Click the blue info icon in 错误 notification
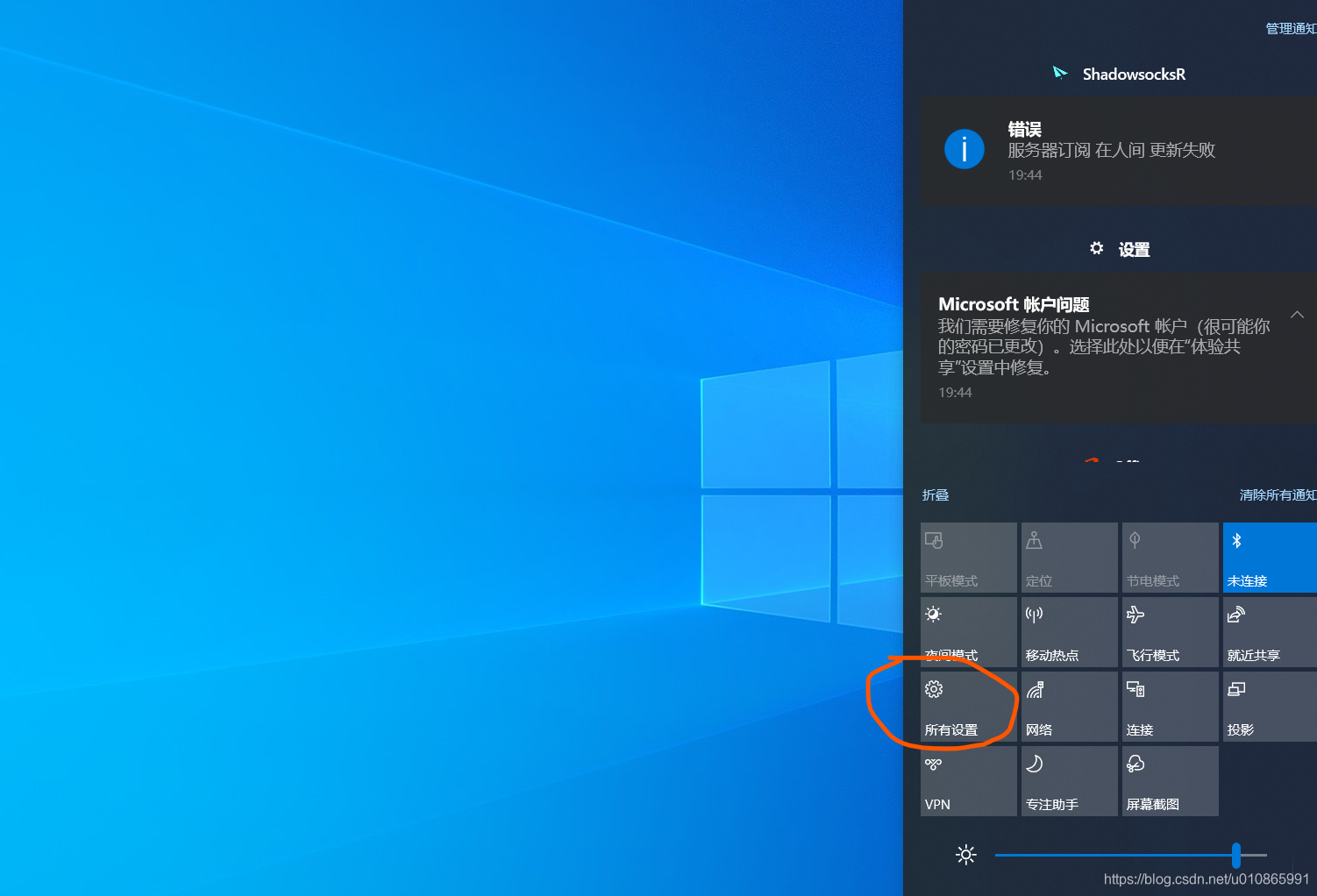This screenshot has height=896, width=1317. coord(965,149)
